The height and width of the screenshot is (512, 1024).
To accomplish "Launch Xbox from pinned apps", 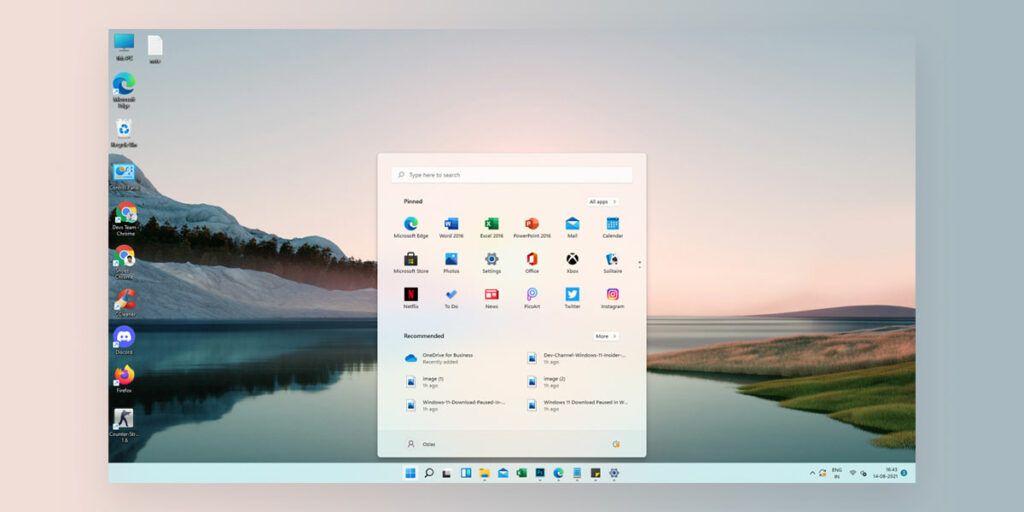I will coord(572,260).
